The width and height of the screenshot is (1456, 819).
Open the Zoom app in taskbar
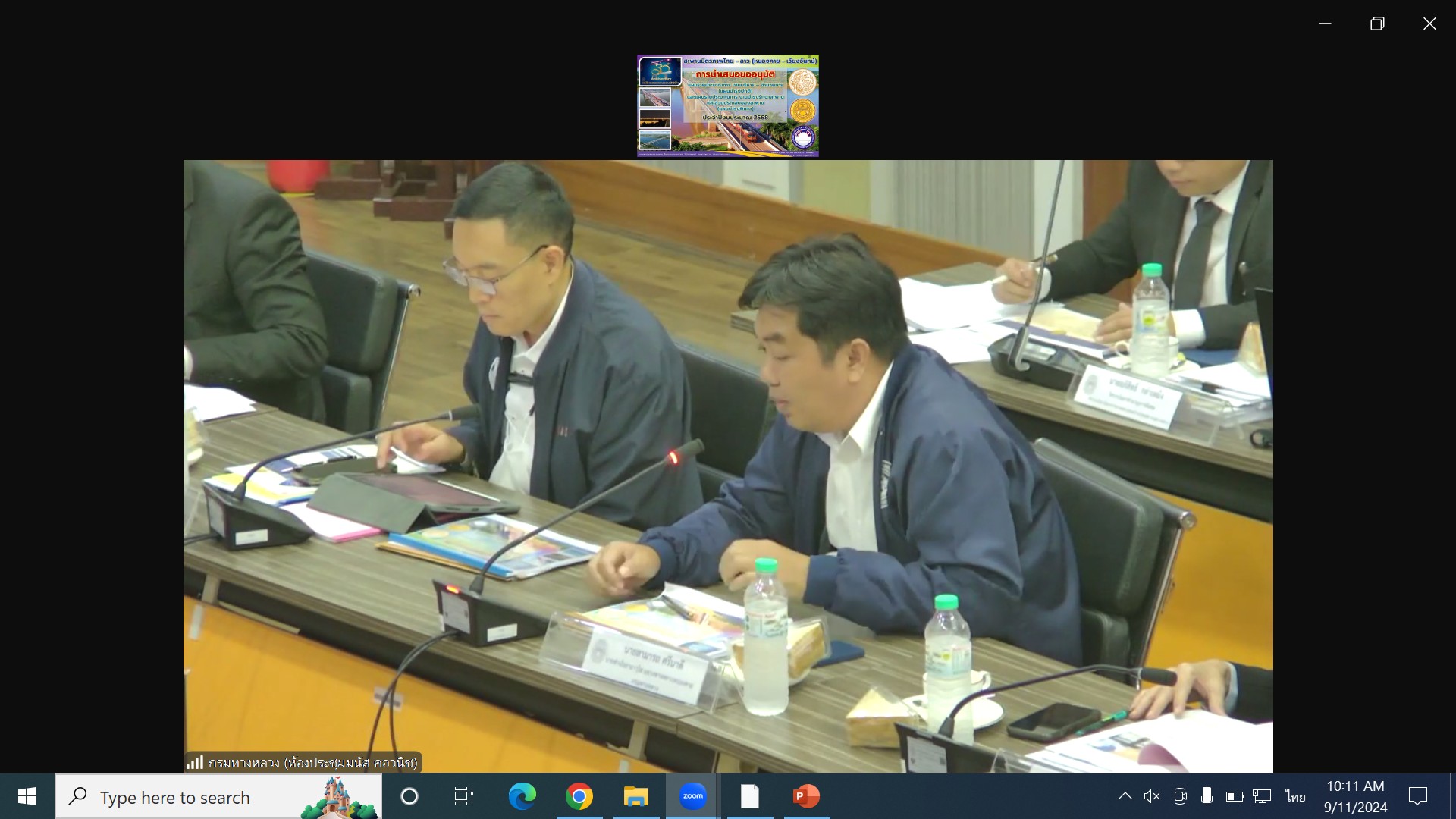click(692, 796)
